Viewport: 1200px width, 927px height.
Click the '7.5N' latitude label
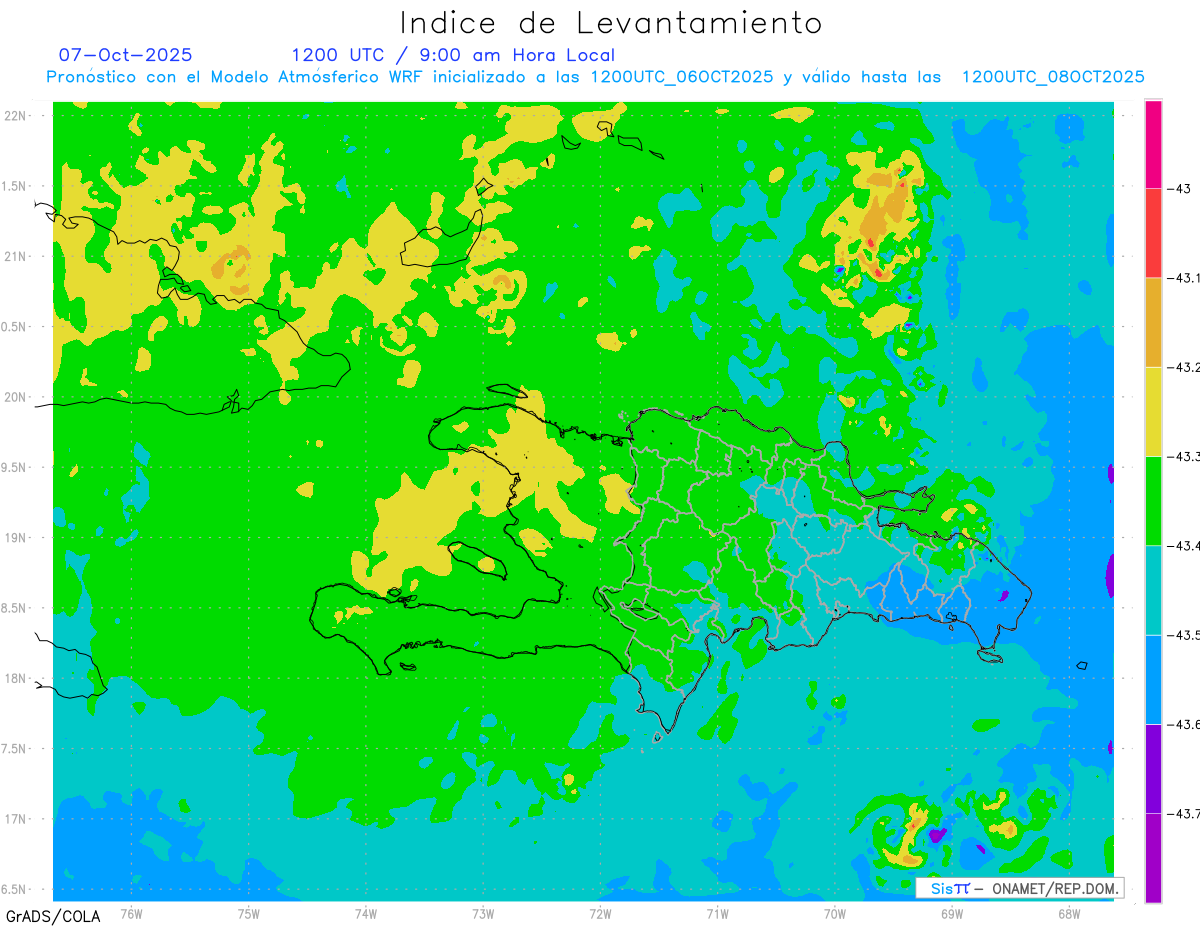click(x=15, y=749)
